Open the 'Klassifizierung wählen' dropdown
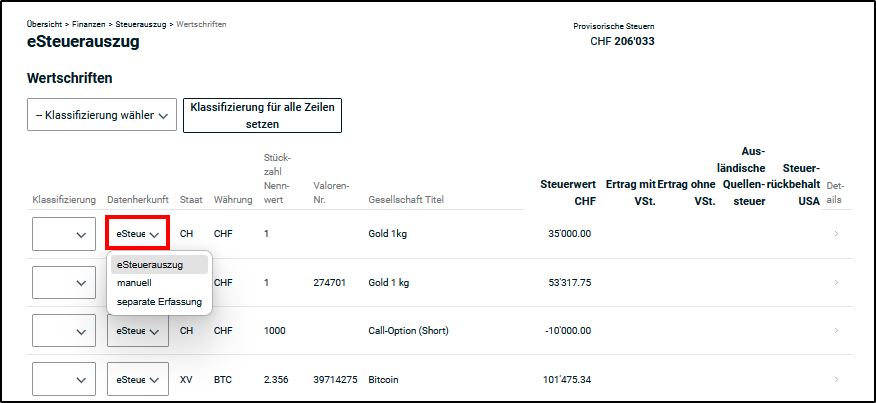This screenshot has height=403, width=876. coord(101,115)
